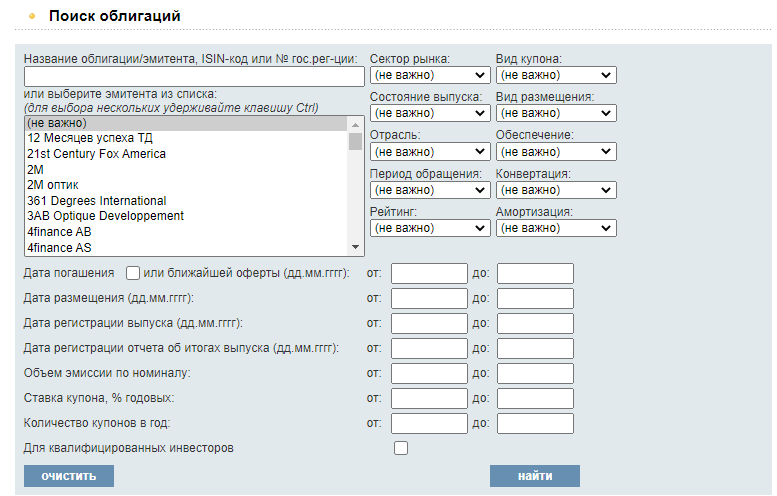This screenshot has height=496, width=777.
Task: Open the 'Отрасль' dropdown
Action: click(430, 152)
